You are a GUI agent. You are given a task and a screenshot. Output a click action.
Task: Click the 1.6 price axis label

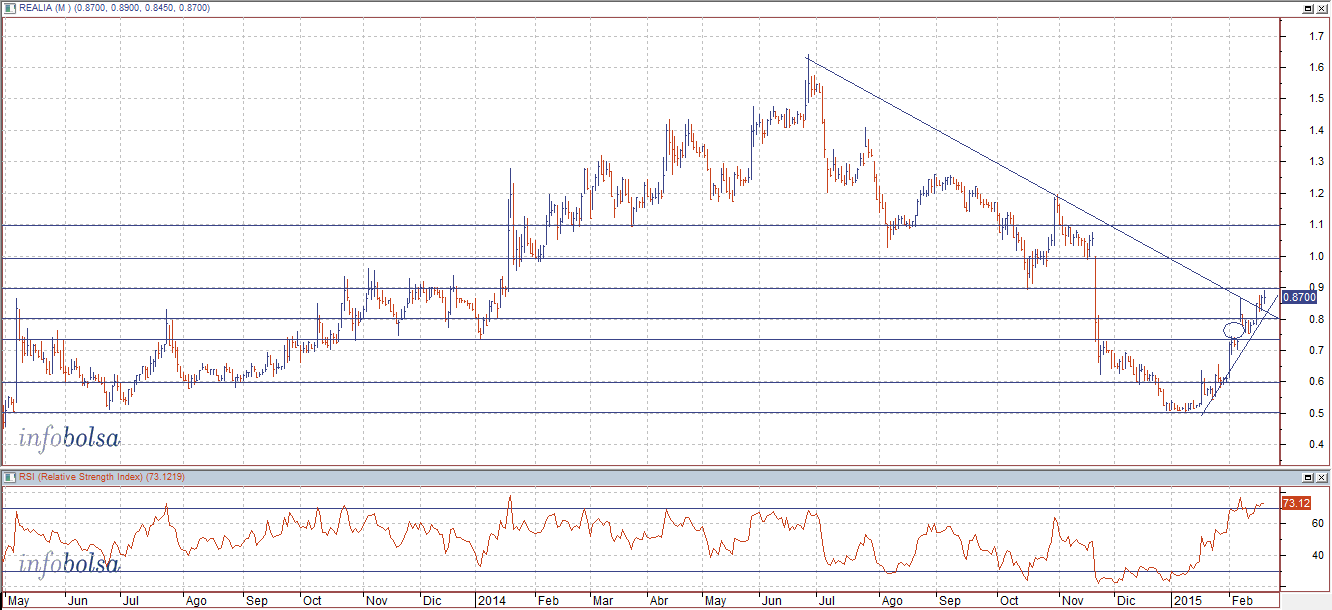[1317, 67]
